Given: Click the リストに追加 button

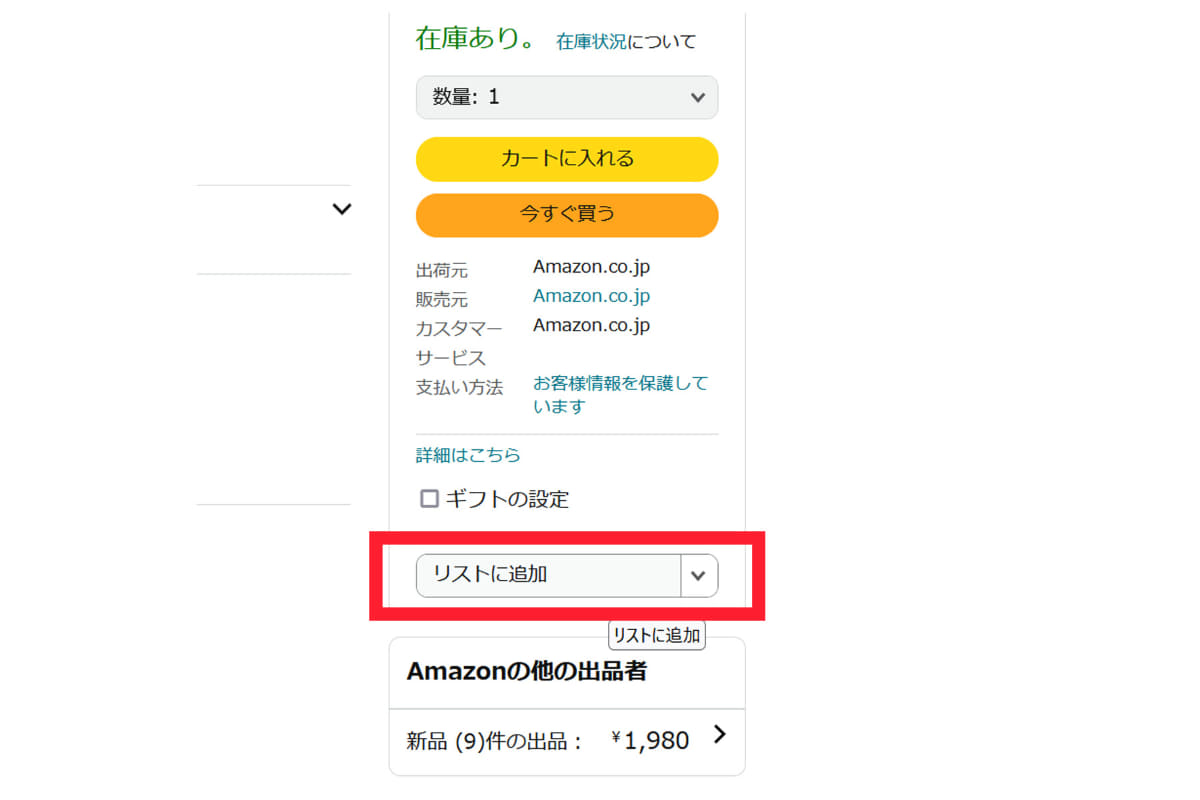Looking at the screenshot, I should point(548,575).
